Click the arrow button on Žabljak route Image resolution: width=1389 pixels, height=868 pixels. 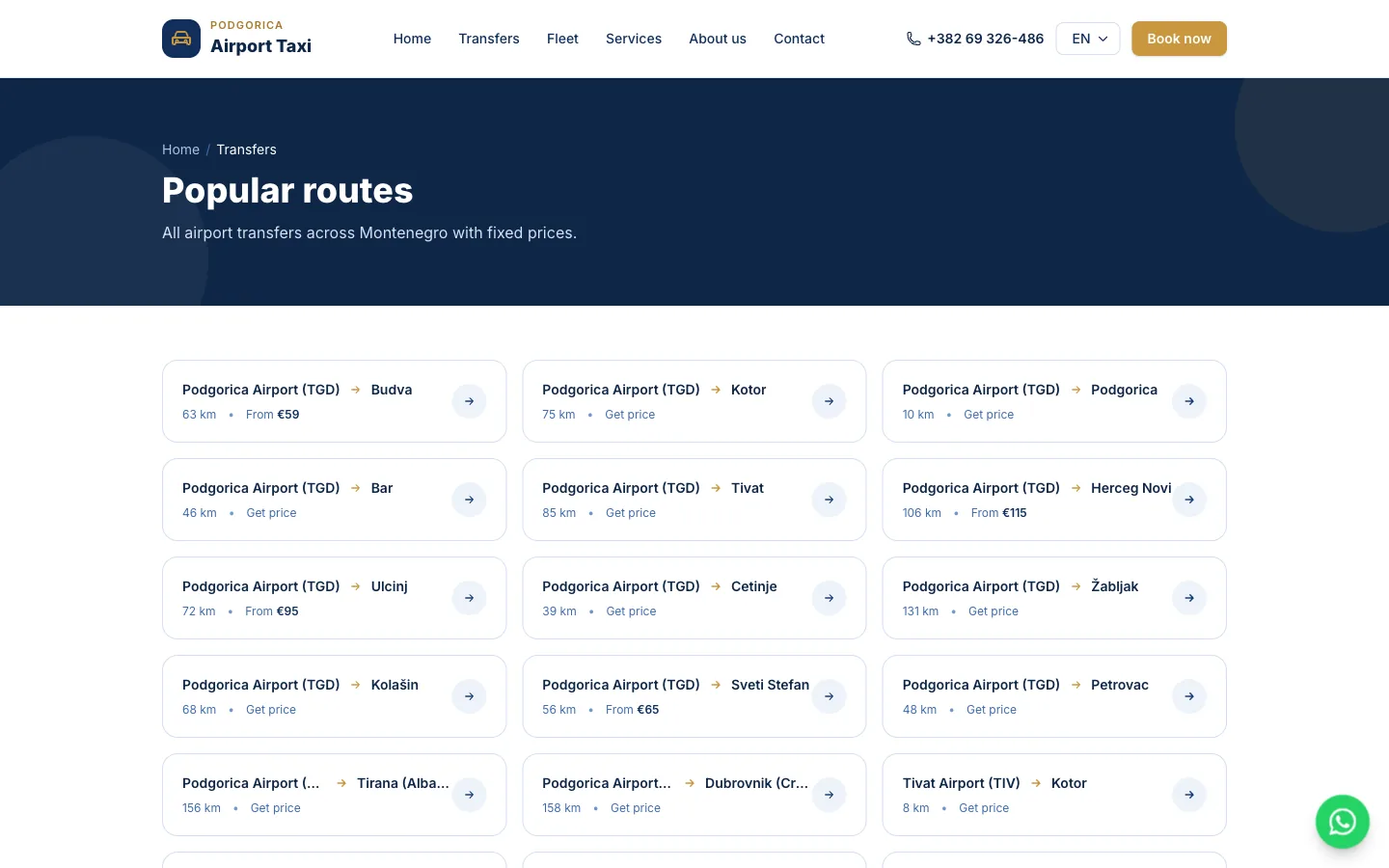1189,598
